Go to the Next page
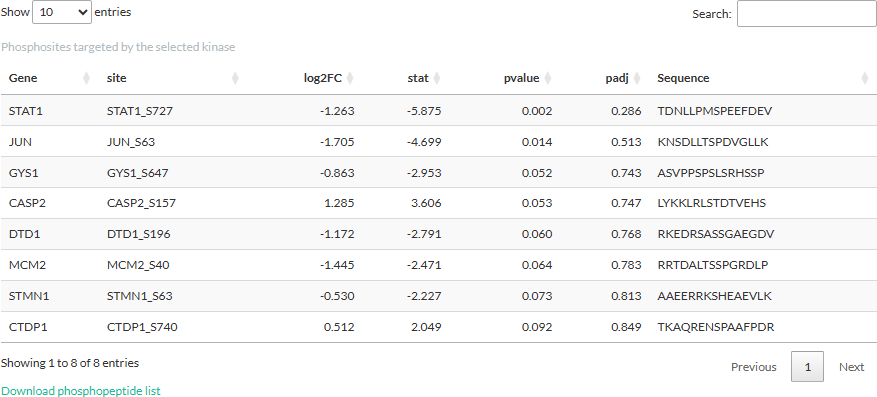 pos(851,367)
